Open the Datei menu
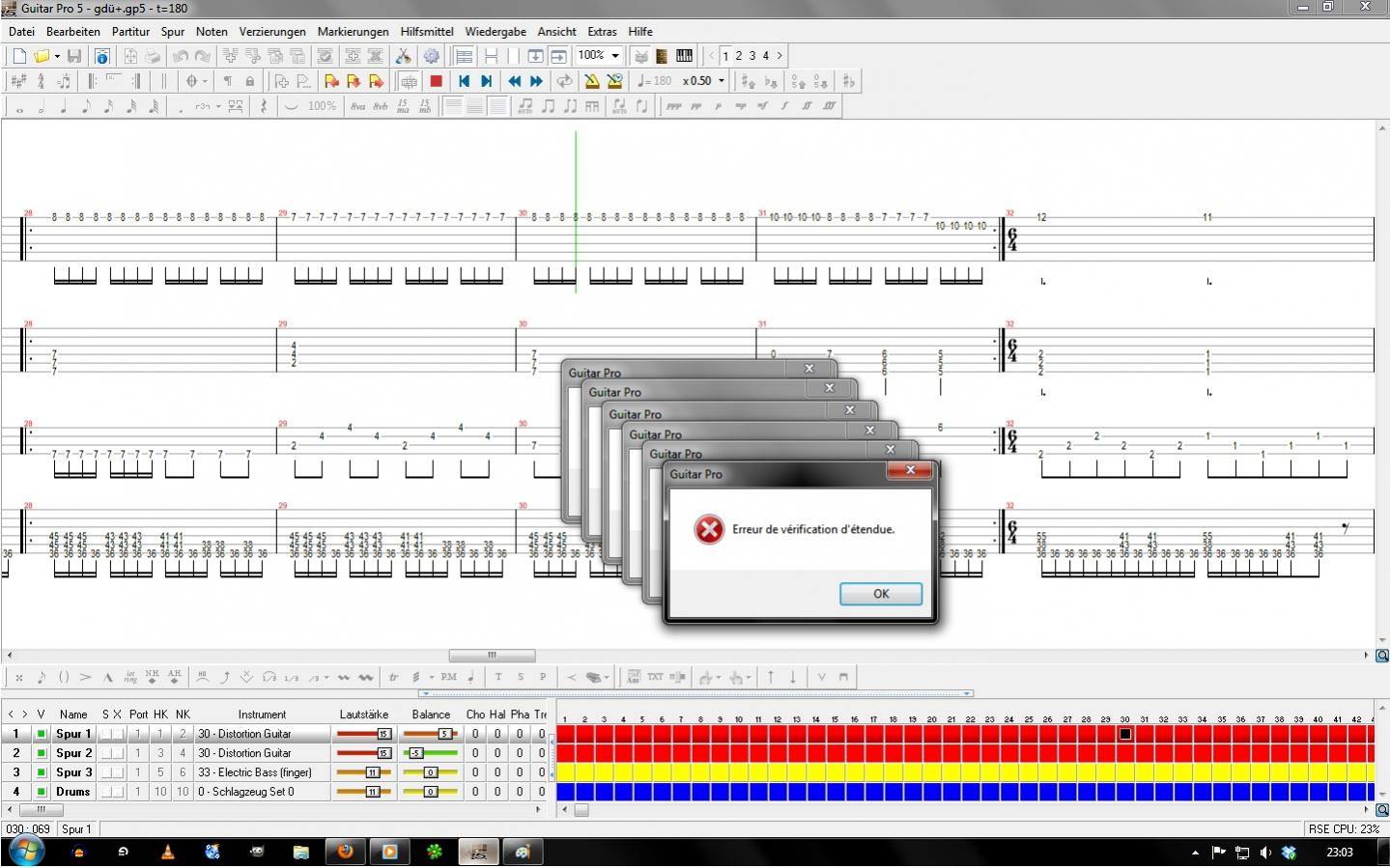Screen dimensions: 1390x868 21,31
